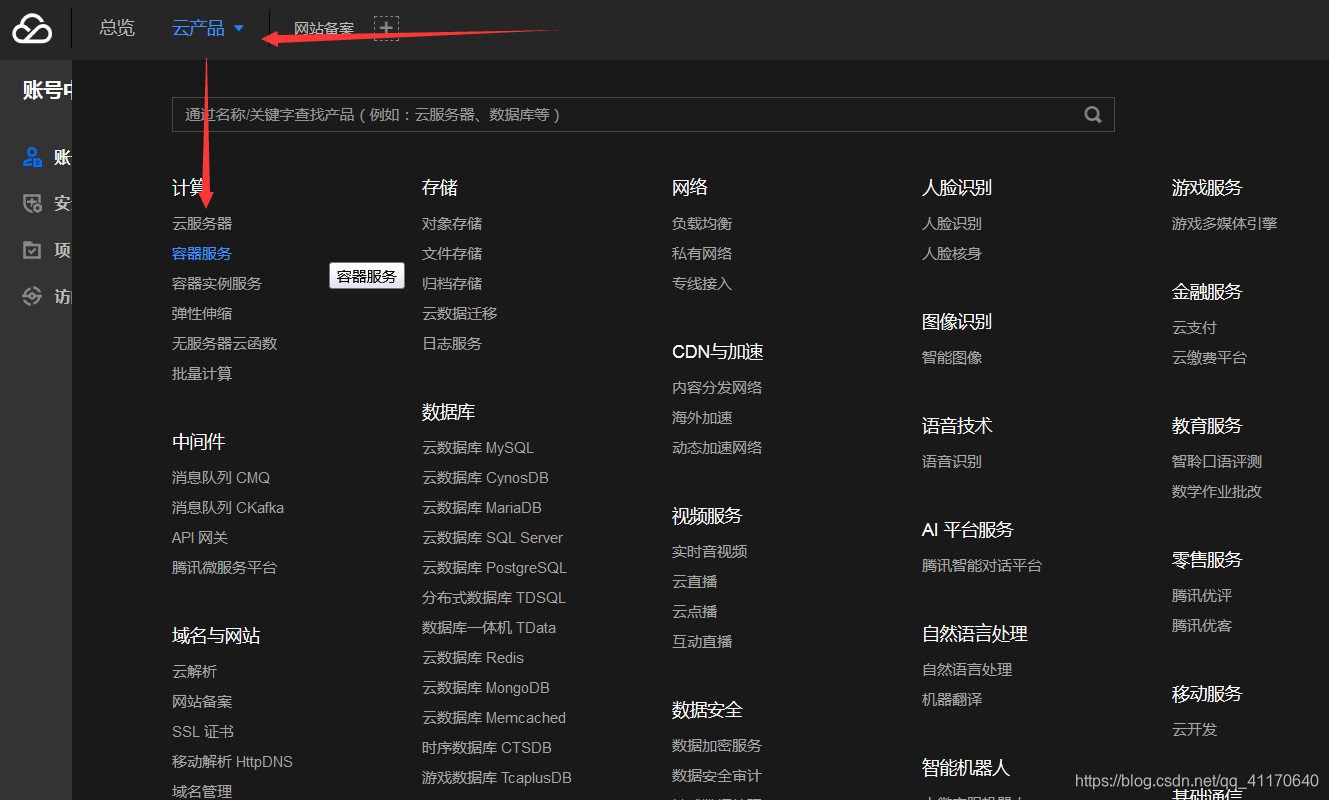The width and height of the screenshot is (1329, 800).
Task: Open 批量计算
Action: pos(202,374)
